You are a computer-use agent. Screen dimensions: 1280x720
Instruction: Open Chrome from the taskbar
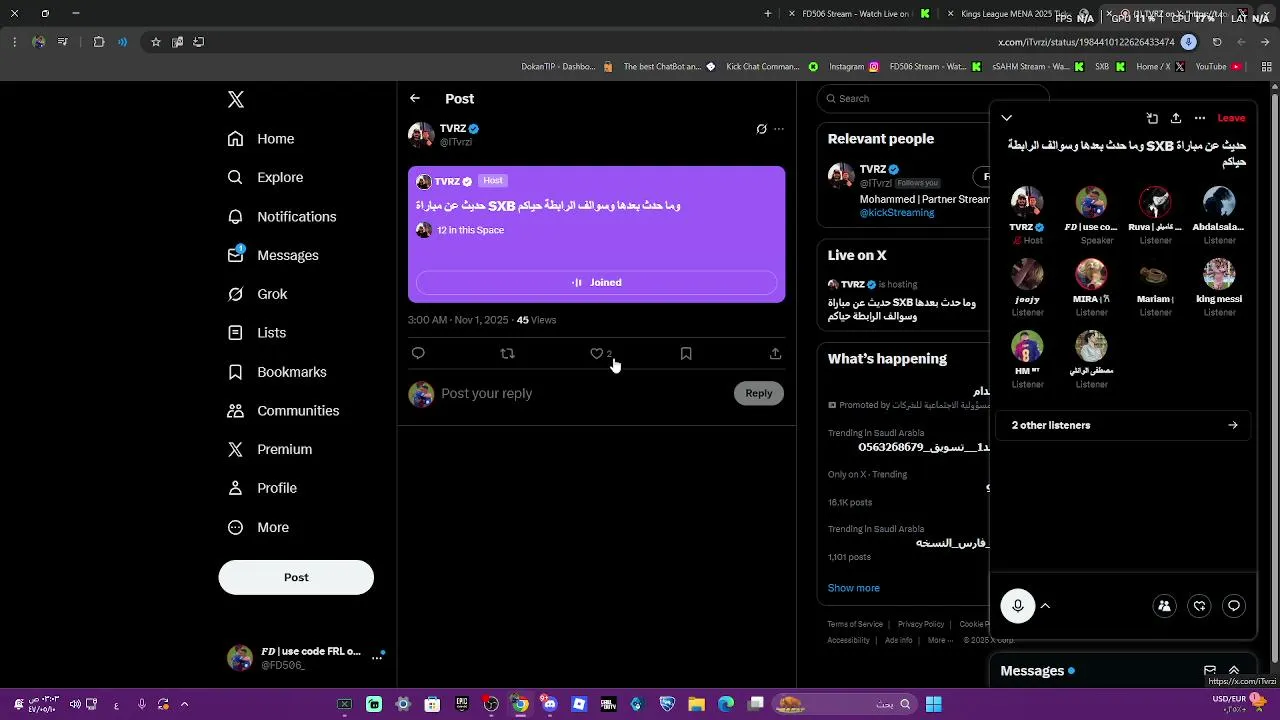coord(520,704)
